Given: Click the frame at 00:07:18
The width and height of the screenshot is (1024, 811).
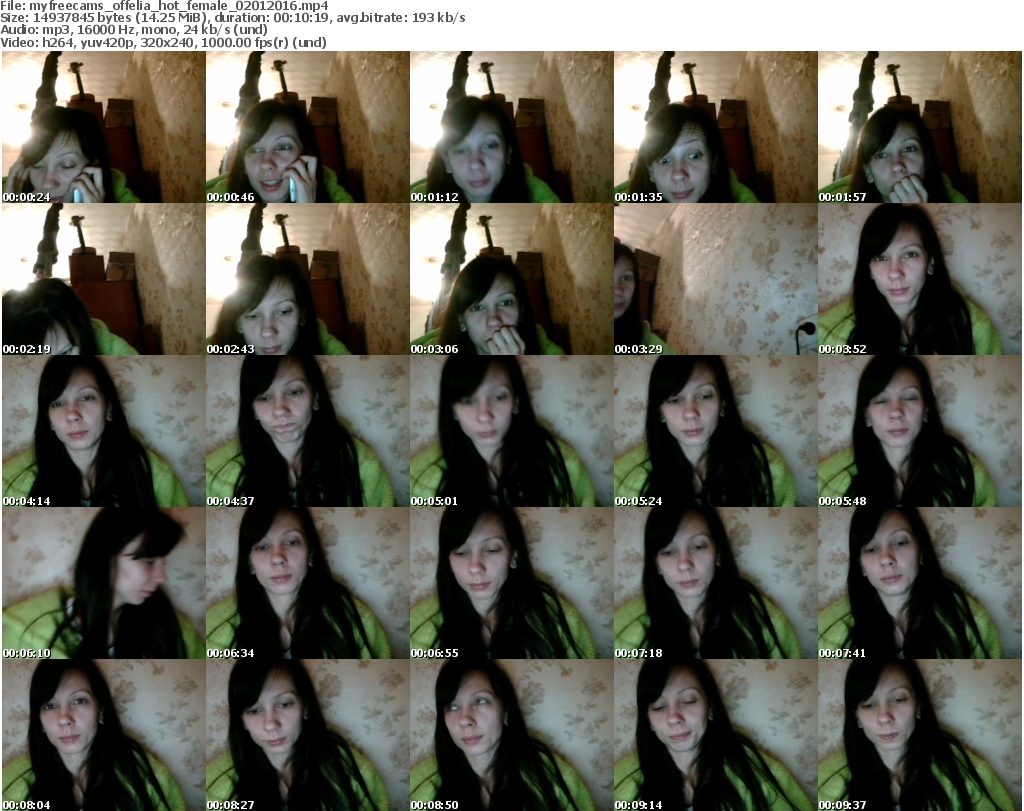Looking at the screenshot, I should point(716,584).
